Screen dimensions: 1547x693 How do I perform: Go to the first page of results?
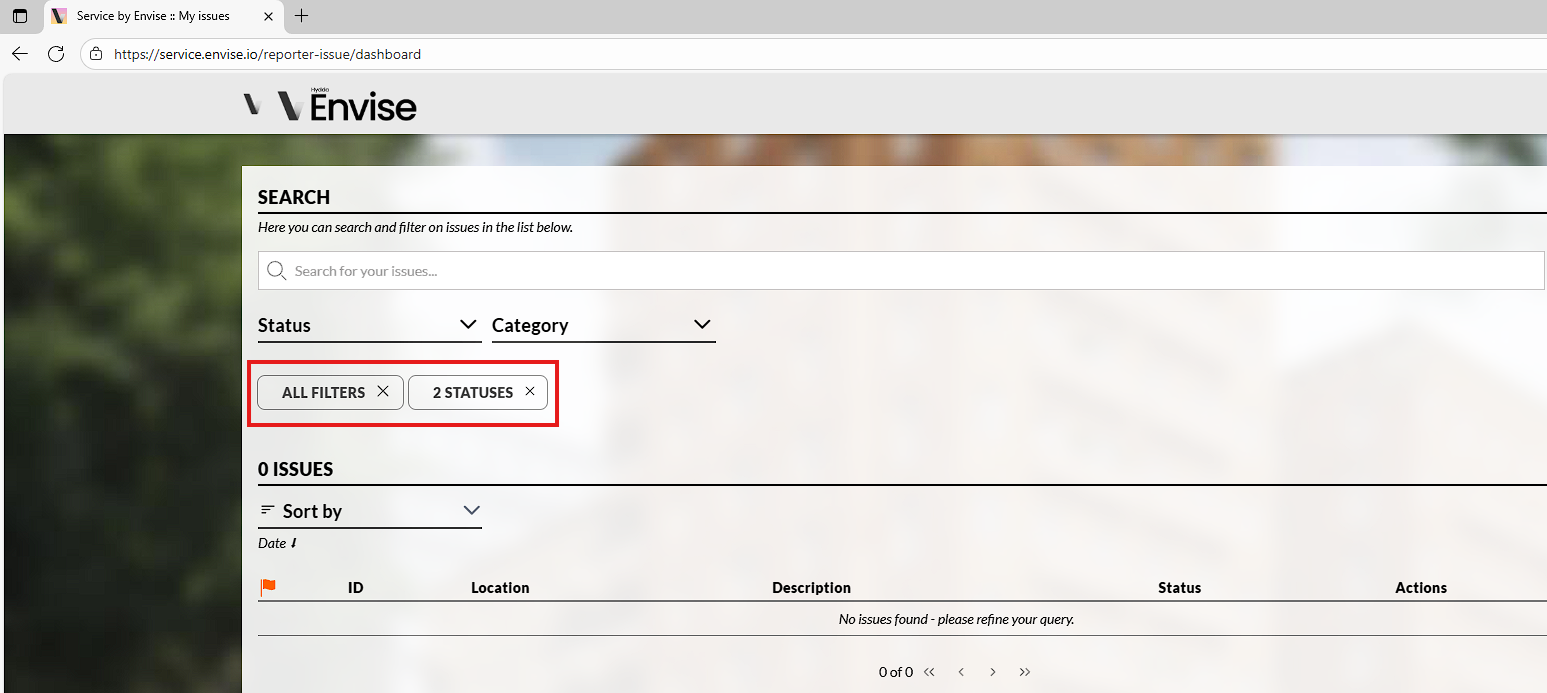pos(929,672)
